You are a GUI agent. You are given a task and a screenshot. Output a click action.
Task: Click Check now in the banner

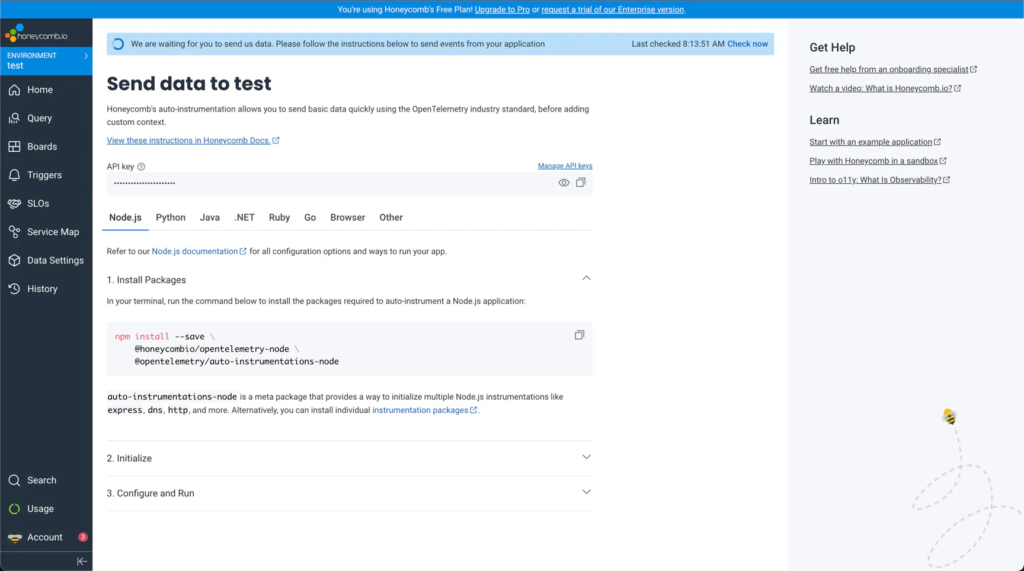pyautogui.click(x=747, y=44)
